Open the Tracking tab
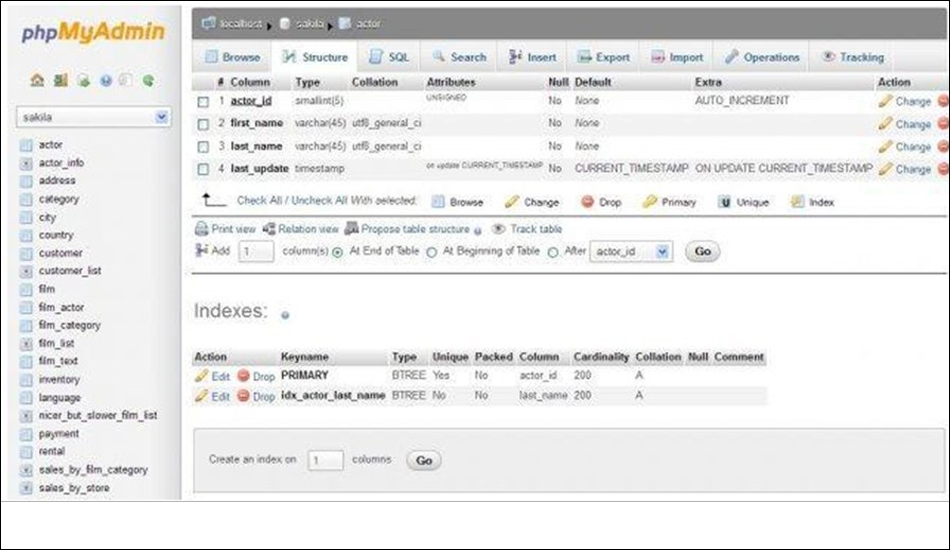950x550 pixels. point(853,57)
